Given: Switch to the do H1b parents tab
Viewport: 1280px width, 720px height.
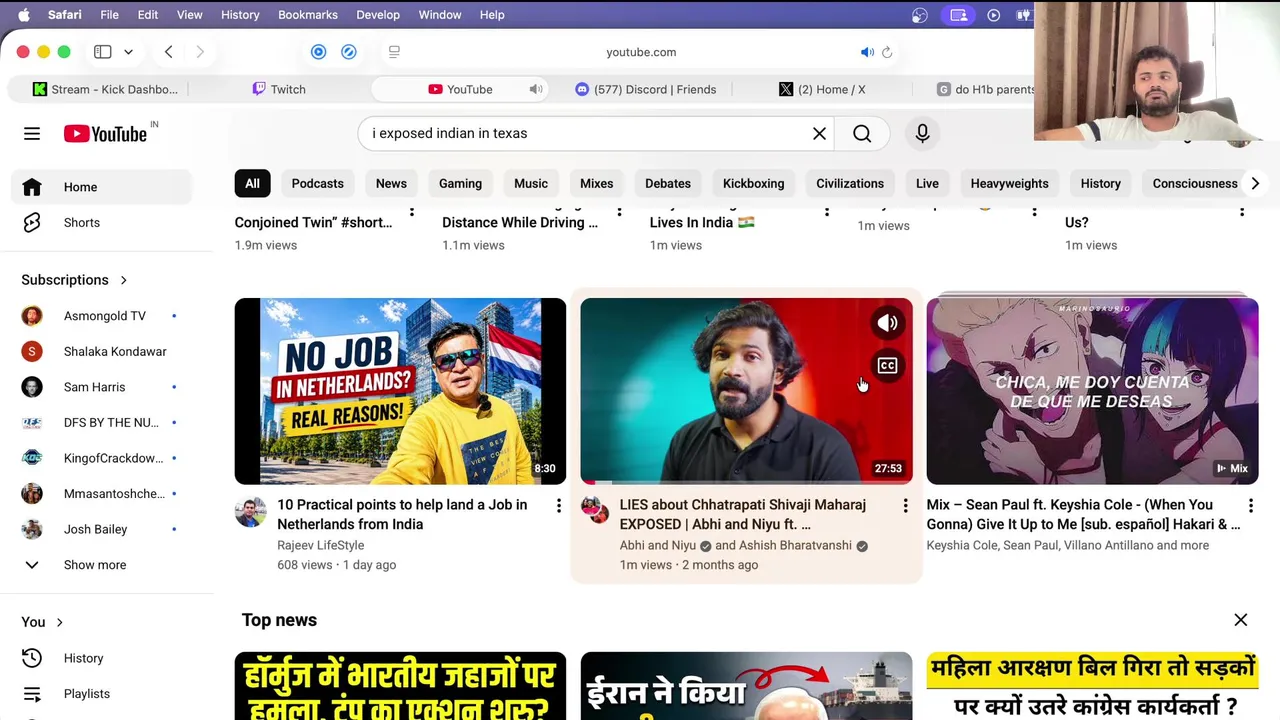Looking at the screenshot, I should pyautogui.click(x=985, y=89).
